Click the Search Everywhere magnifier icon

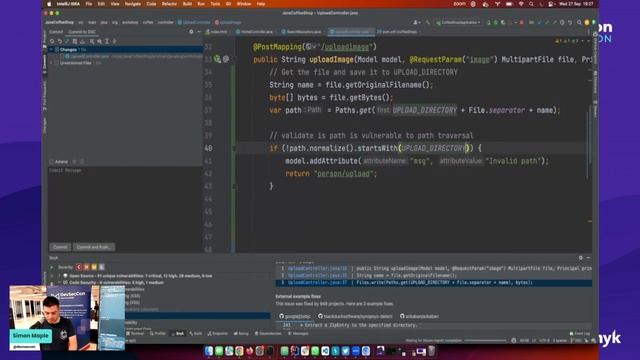pos(579,22)
